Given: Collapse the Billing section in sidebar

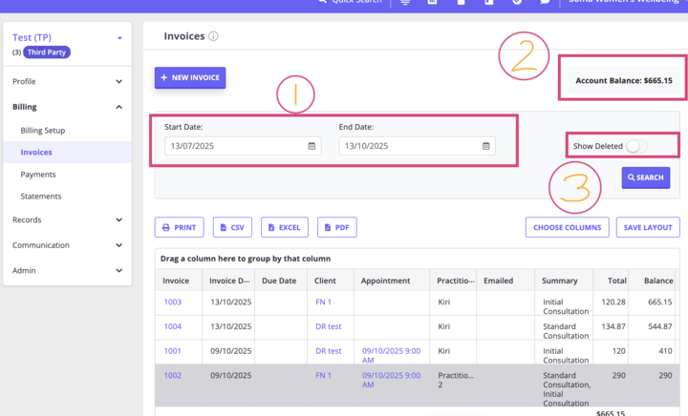Looking at the screenshot, I should click(x=119, y=107).
